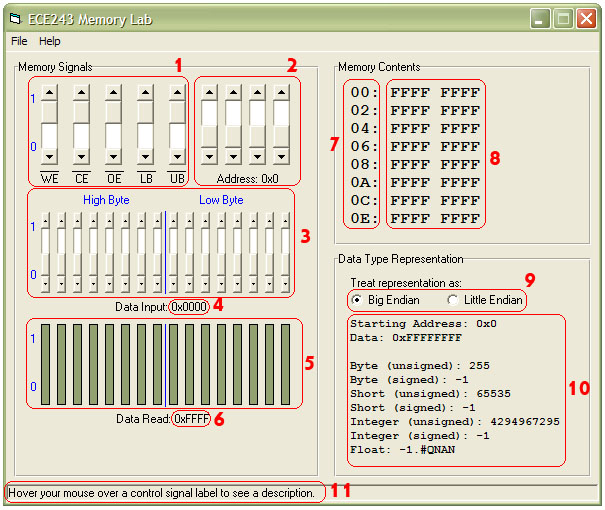Click the up arrow of the rightmost Address bit

282,93
